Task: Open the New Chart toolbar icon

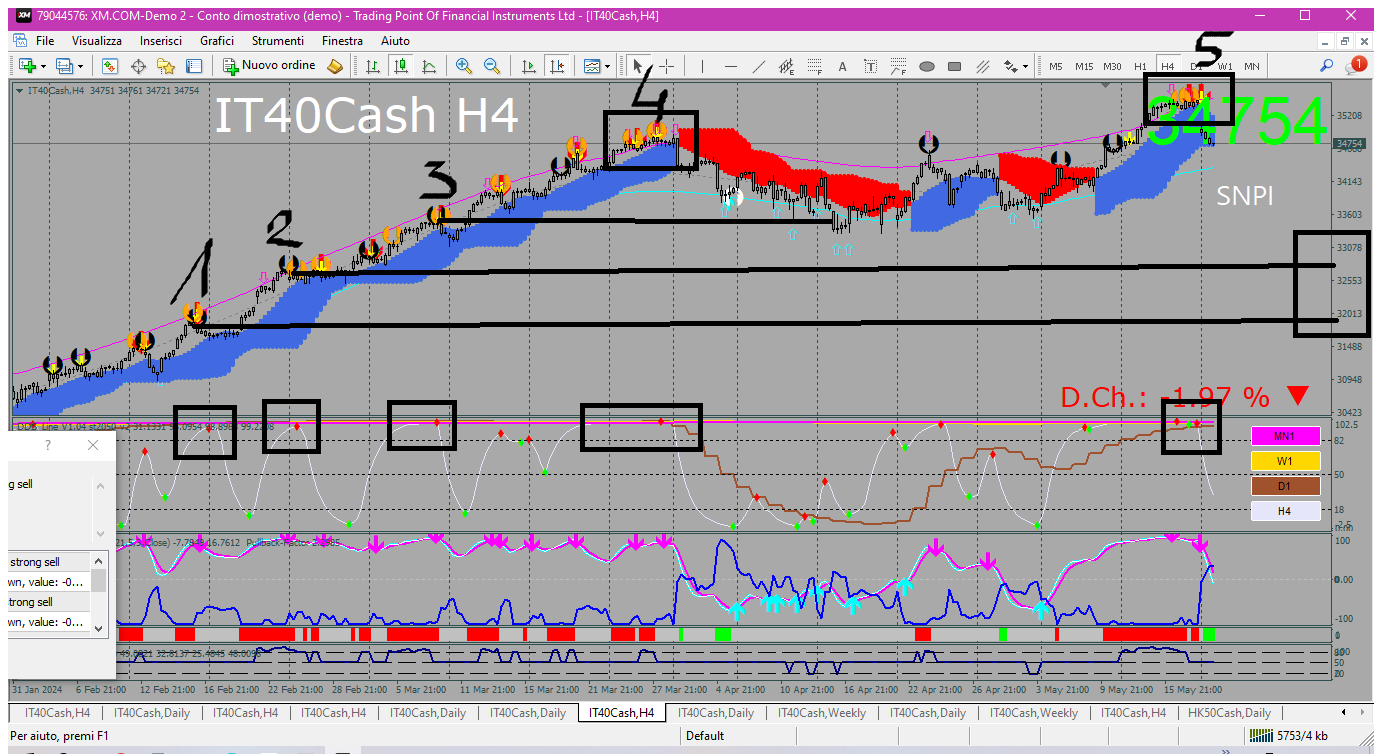Action: click(27, 66)
